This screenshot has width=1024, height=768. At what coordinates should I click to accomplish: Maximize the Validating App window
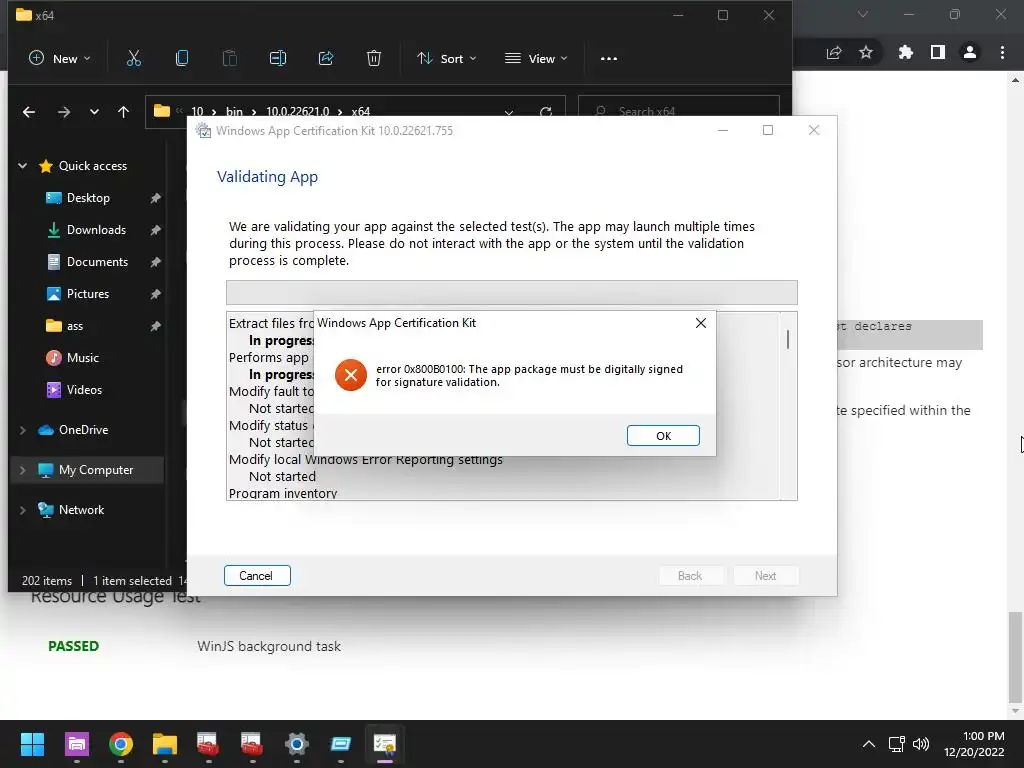pos(768,130)
